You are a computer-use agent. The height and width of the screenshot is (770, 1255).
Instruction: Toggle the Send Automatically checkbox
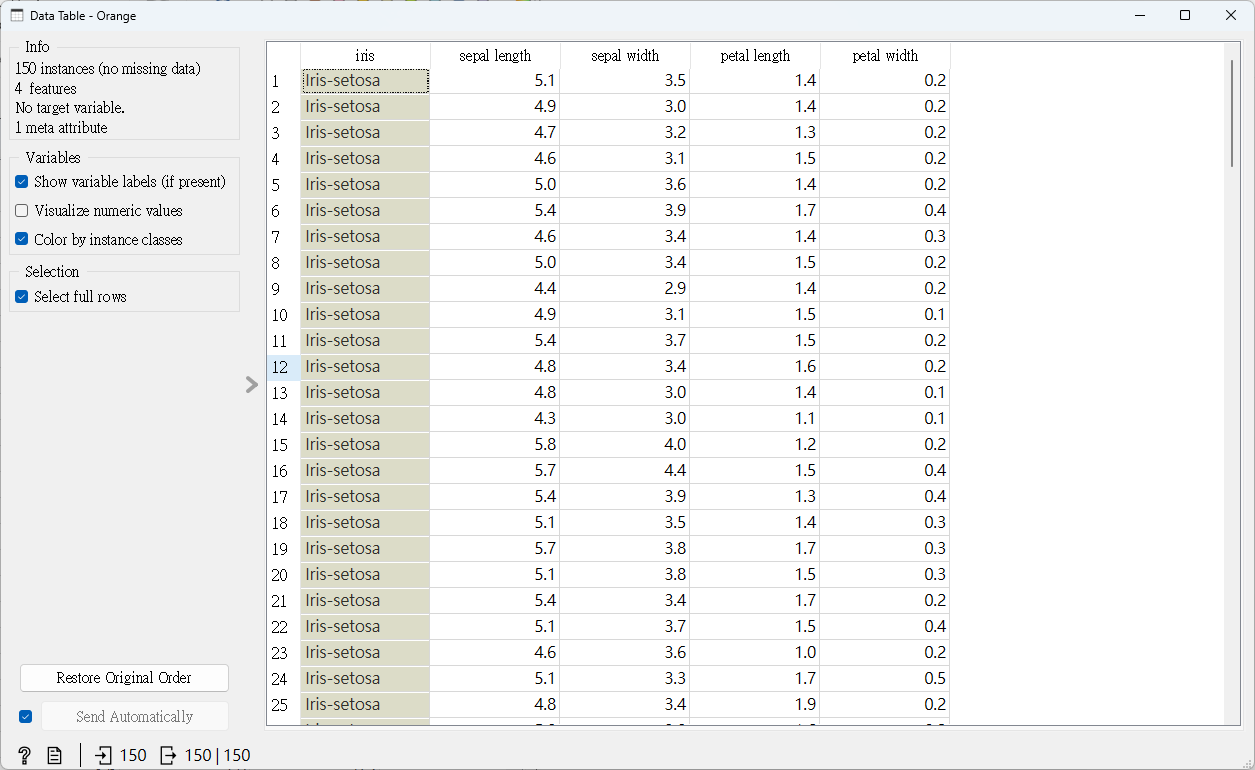[x=26, y=717]
